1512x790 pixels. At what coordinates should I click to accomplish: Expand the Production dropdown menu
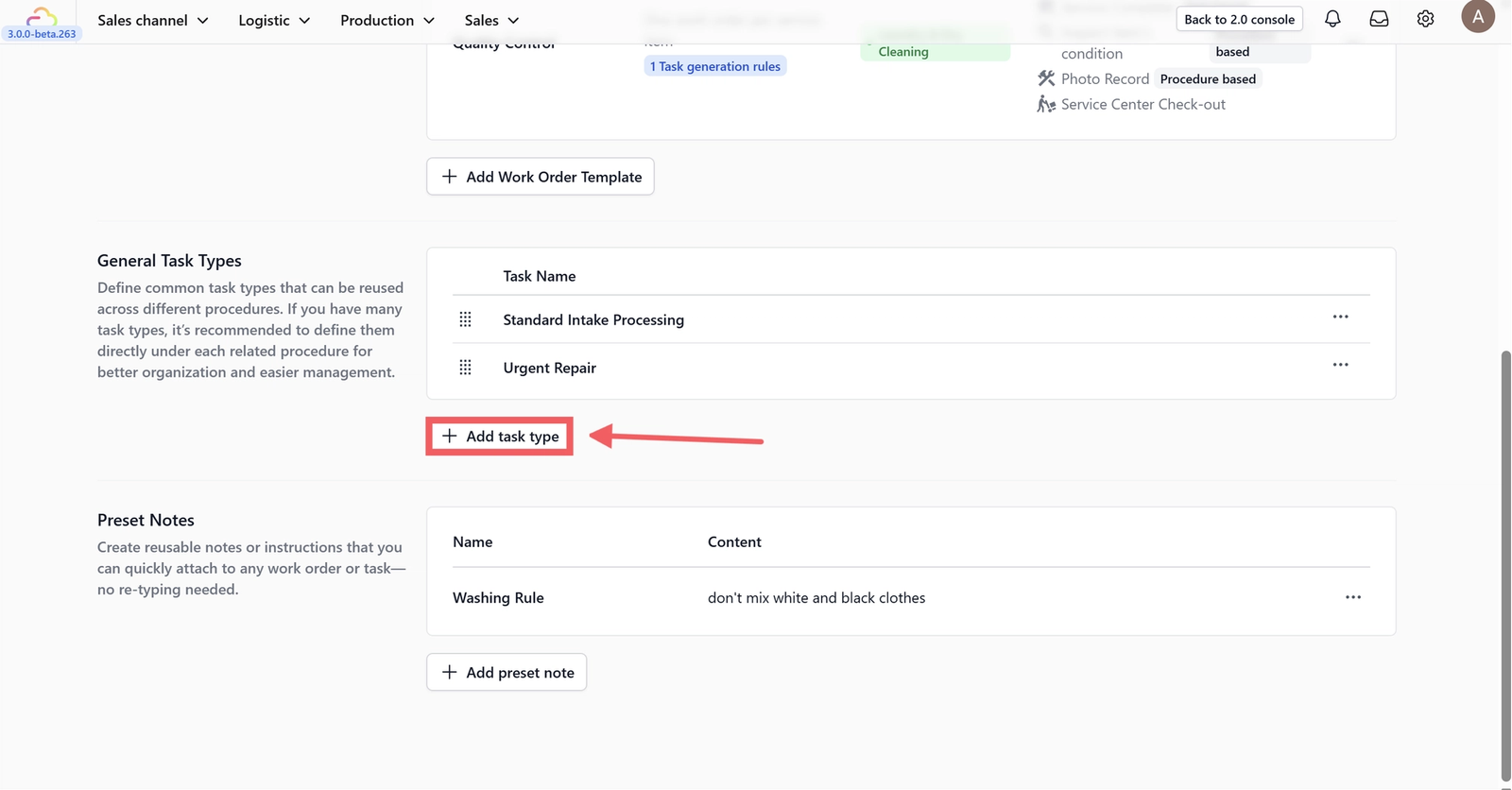tap(387, 20)
